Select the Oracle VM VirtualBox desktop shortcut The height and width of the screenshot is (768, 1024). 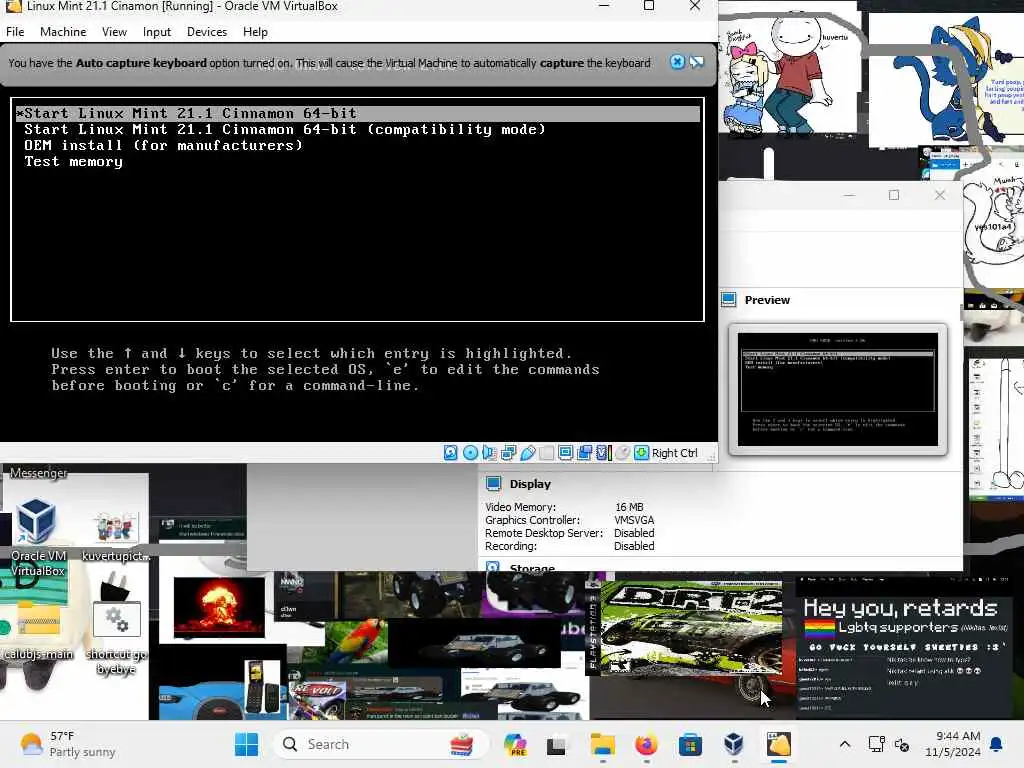[38, 537]
